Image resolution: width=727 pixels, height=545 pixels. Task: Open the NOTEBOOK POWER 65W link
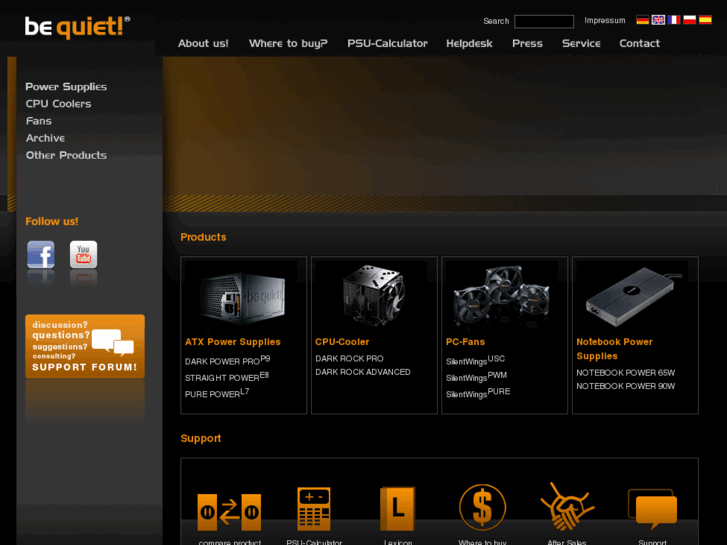(625, 372)
